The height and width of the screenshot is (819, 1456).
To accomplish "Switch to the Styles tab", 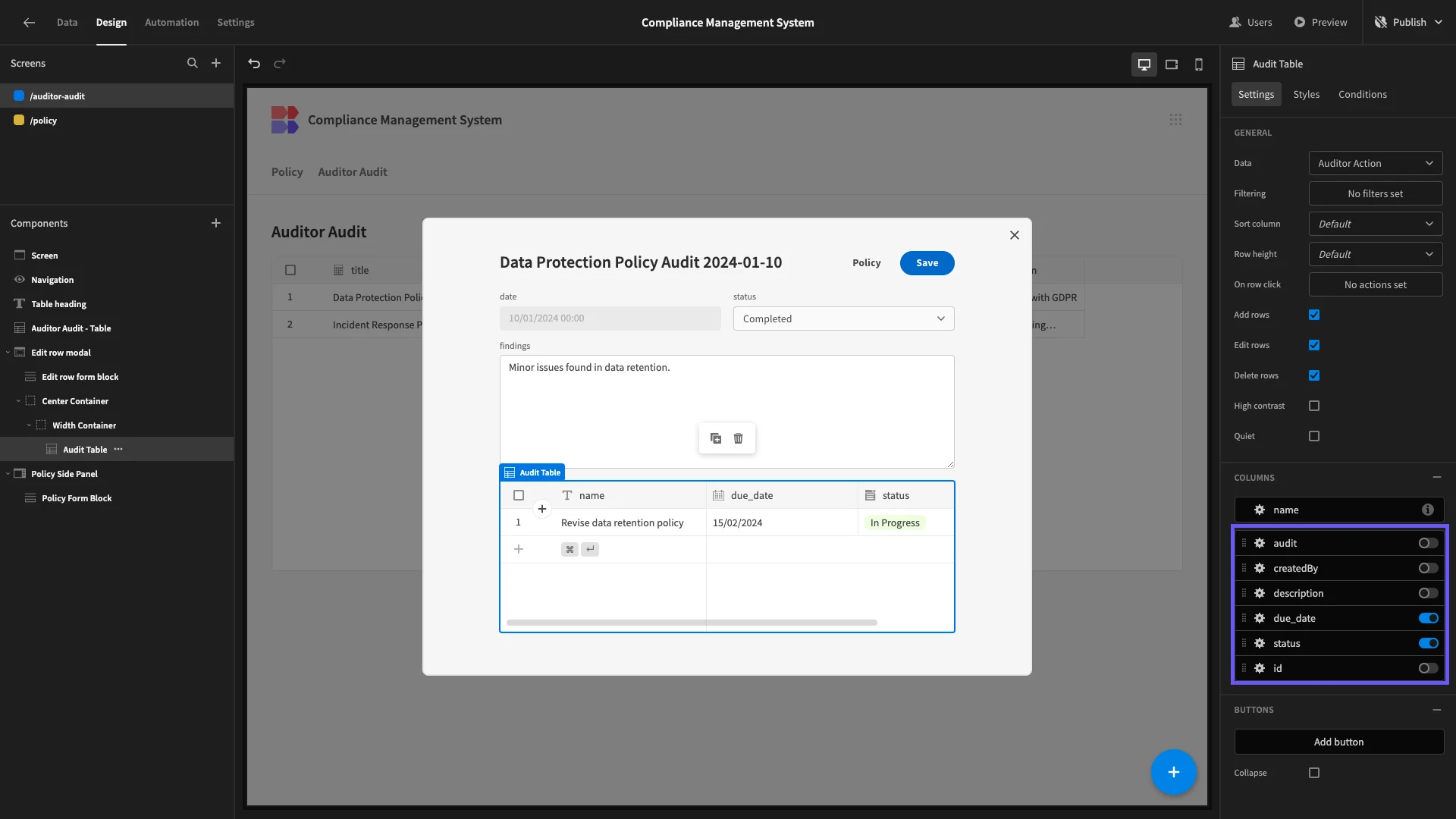I will click(x=1307, y=94).
